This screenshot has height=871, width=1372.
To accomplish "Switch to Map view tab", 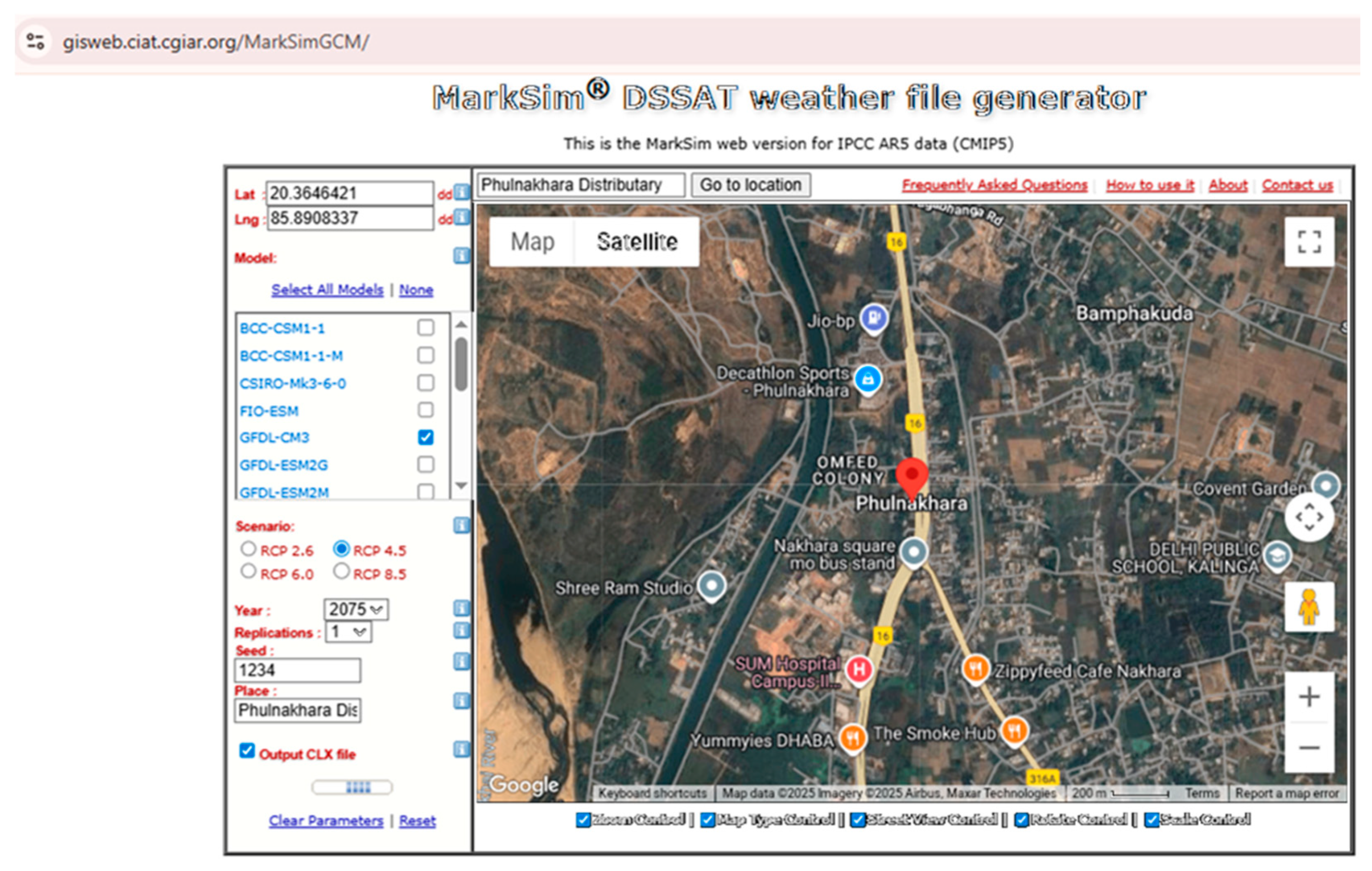I will [x=532, y=241].
